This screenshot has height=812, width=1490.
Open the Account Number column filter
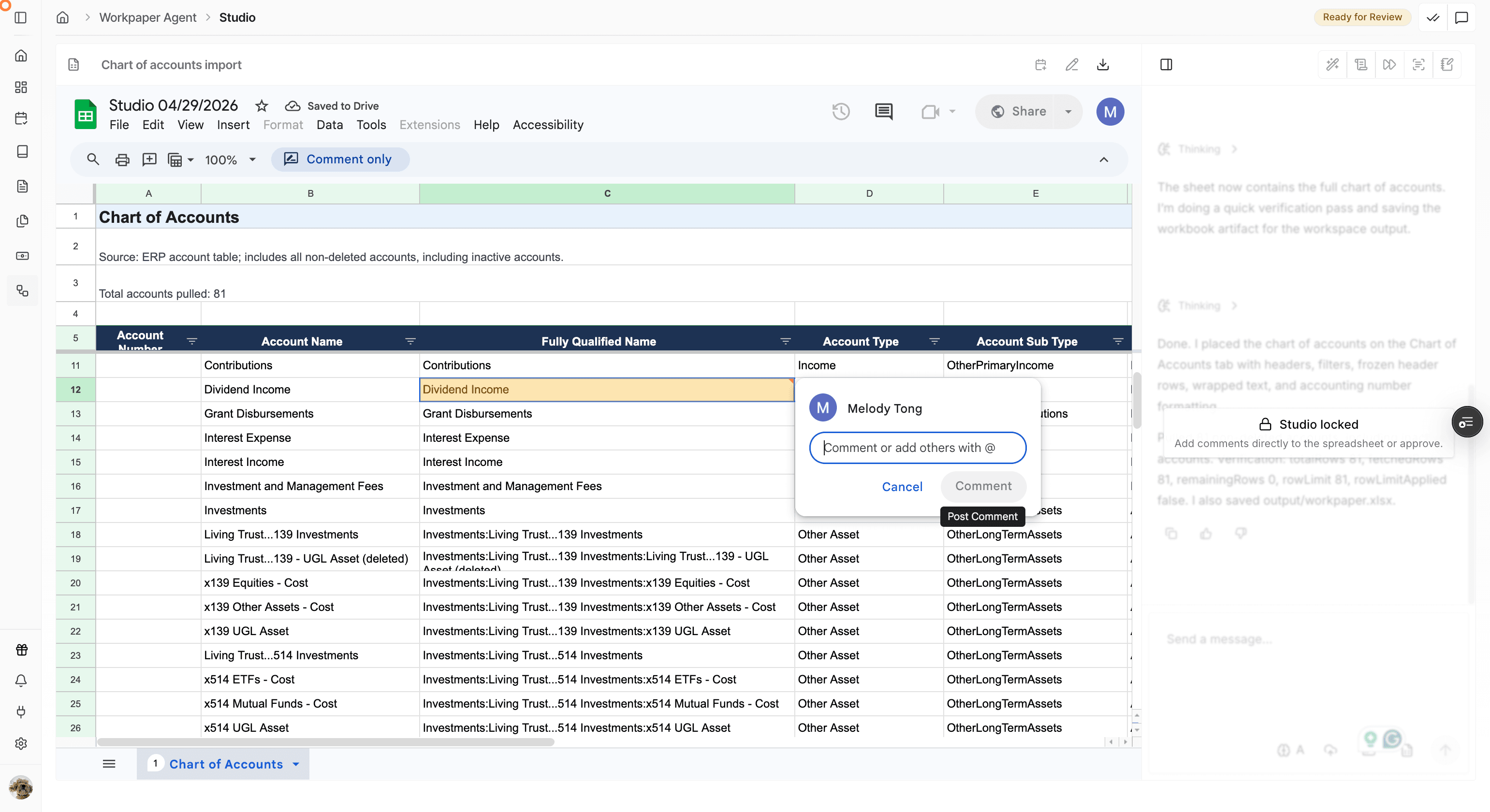click(192, 341)
